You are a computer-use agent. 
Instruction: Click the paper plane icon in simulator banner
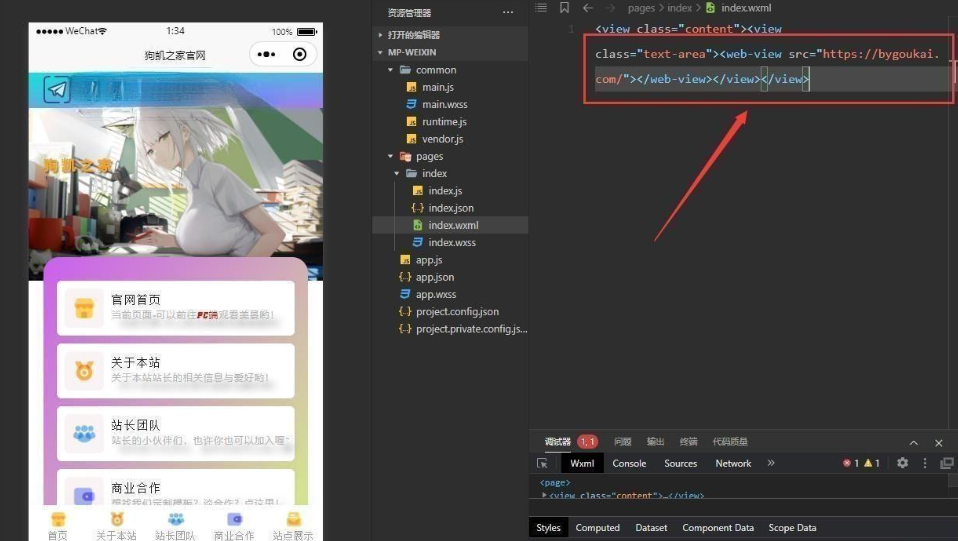(x=57, y=90)
